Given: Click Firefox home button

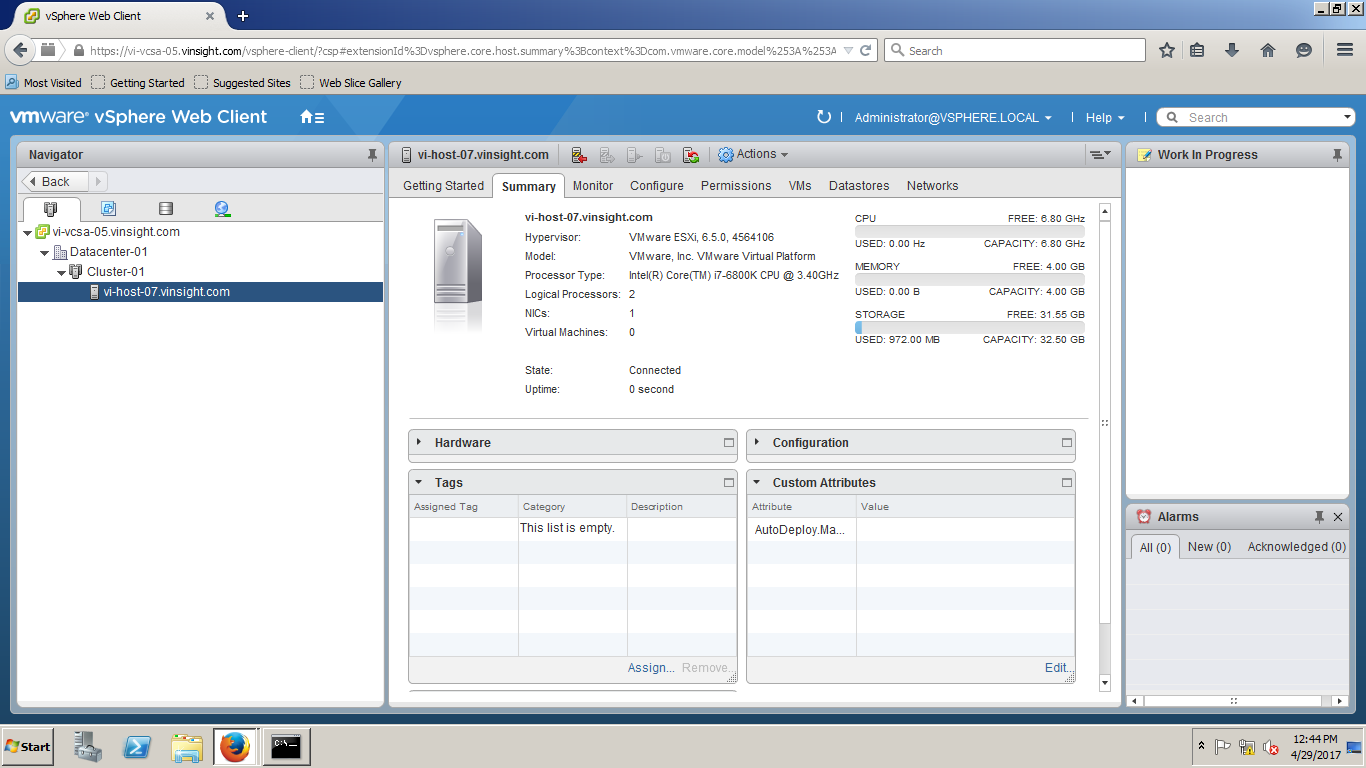Looking at the screenshot, I should pyautogui.click(x=1268, y=50).
